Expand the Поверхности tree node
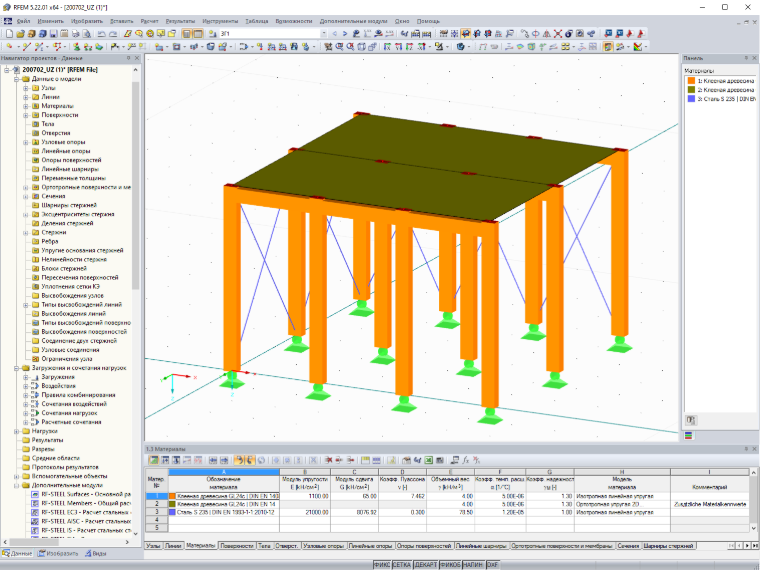This screenshot has height=570, width=760. tap(26, 115)
